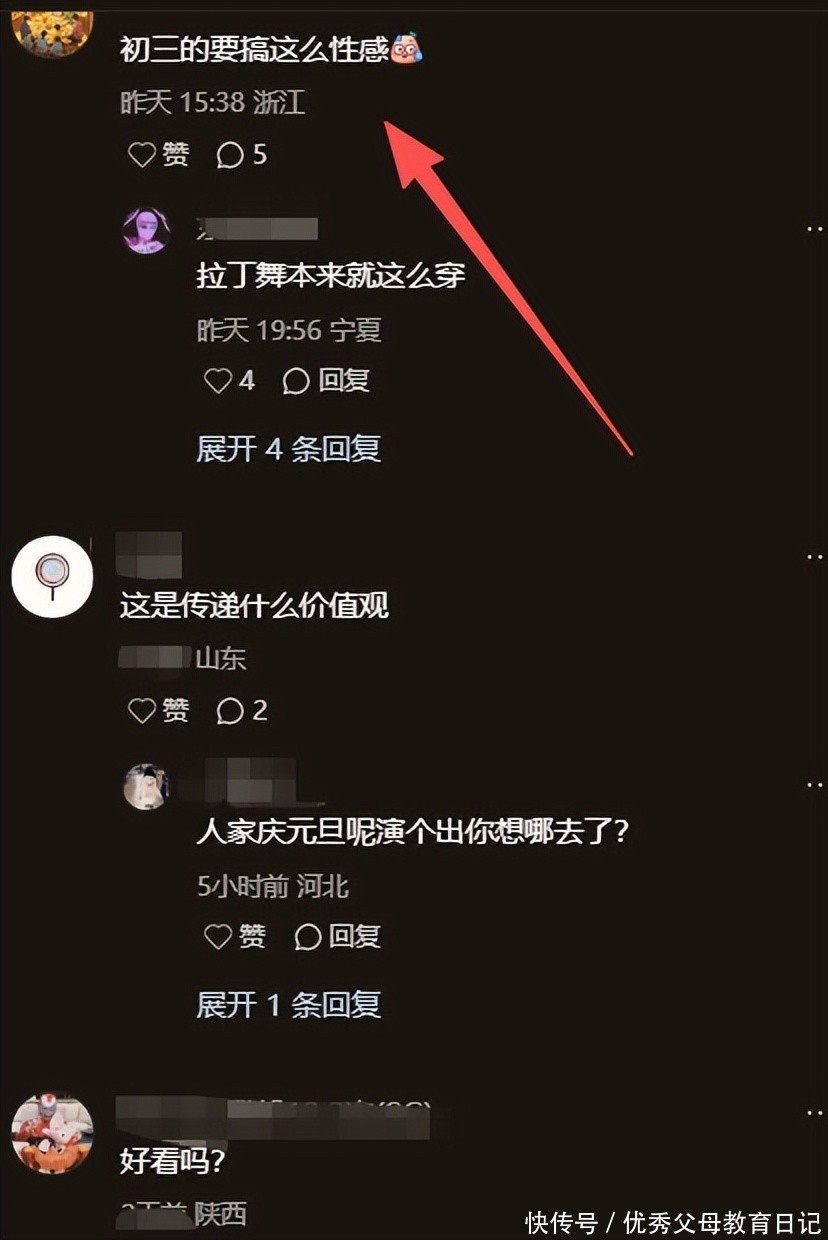Click 回复 under the 宁夏 reply
The height and width of the screenshot is (1240, 828).
click(326, 381)
